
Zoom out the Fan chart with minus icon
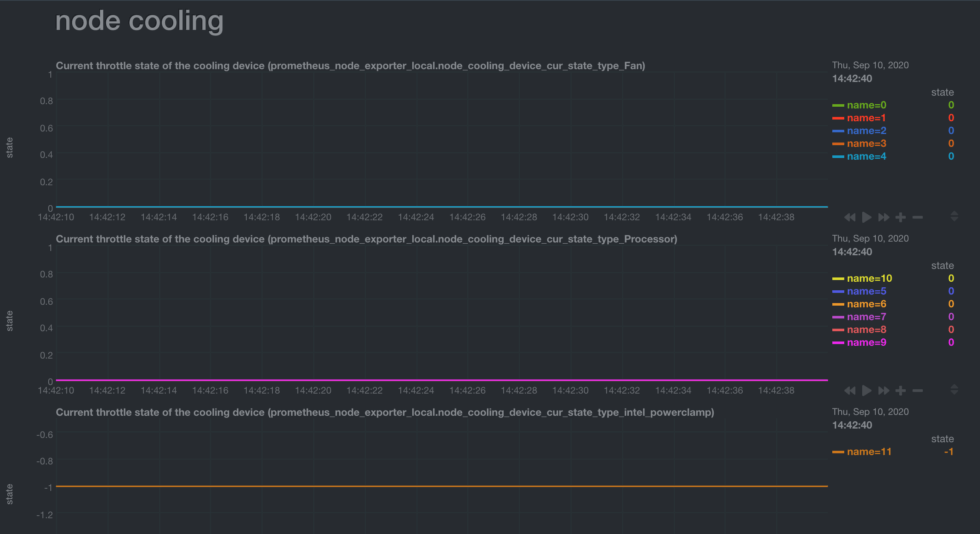point(917,217)
